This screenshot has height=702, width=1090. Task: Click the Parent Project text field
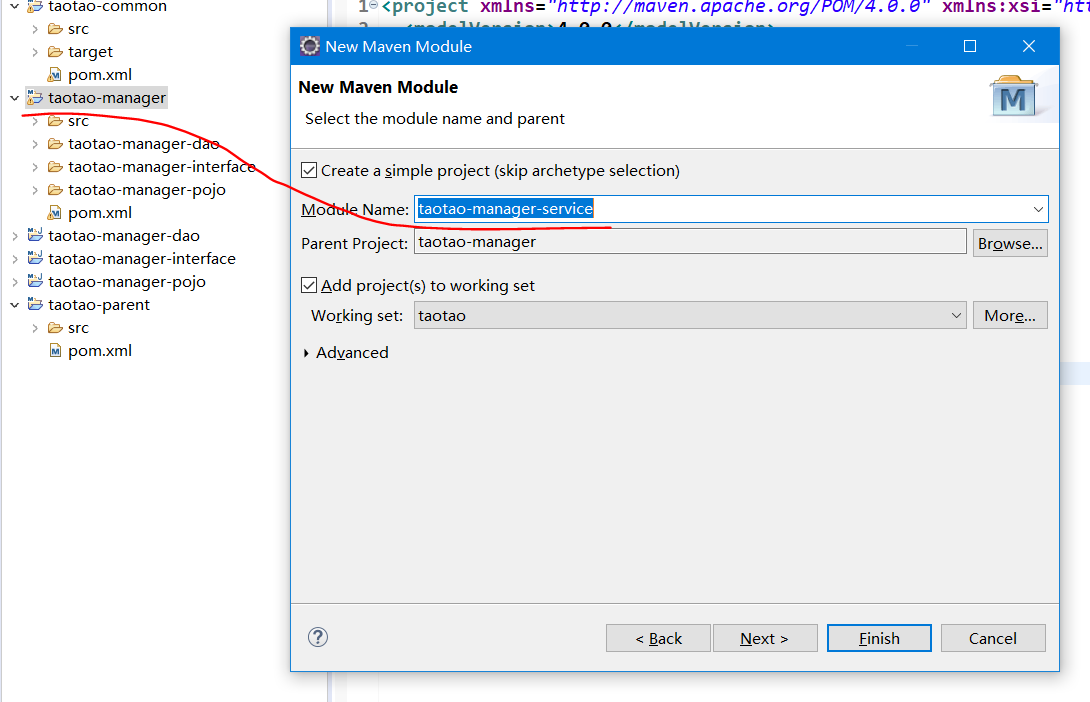(x=690, y=242)
